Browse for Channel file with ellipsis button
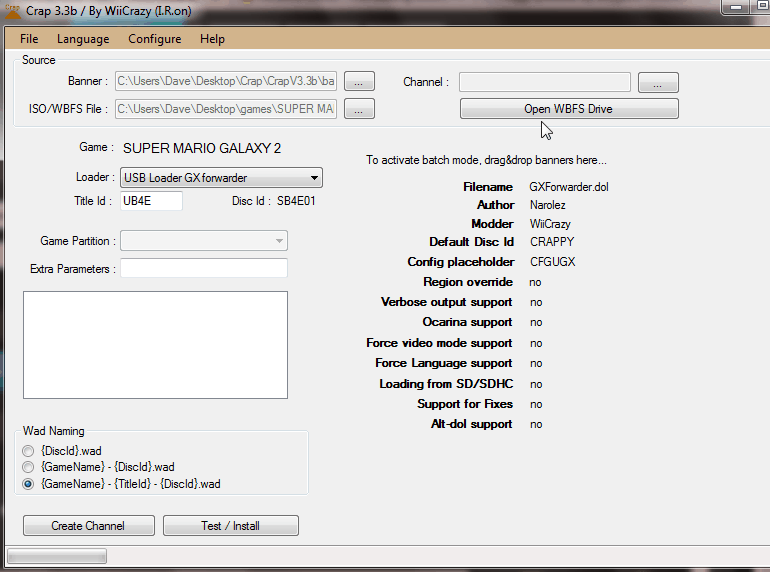The width and height of the screenshot is (770, 572). (658, 82)
